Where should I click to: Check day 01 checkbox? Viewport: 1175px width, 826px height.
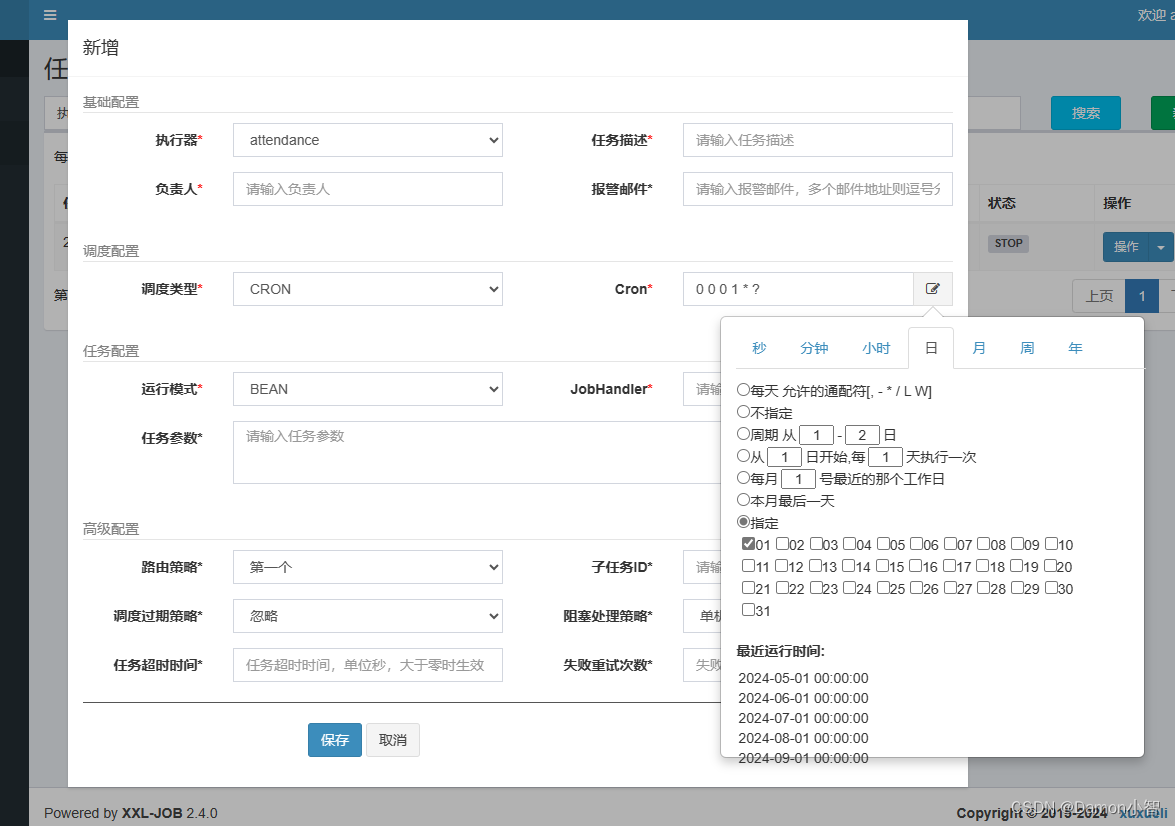[748, 544]
